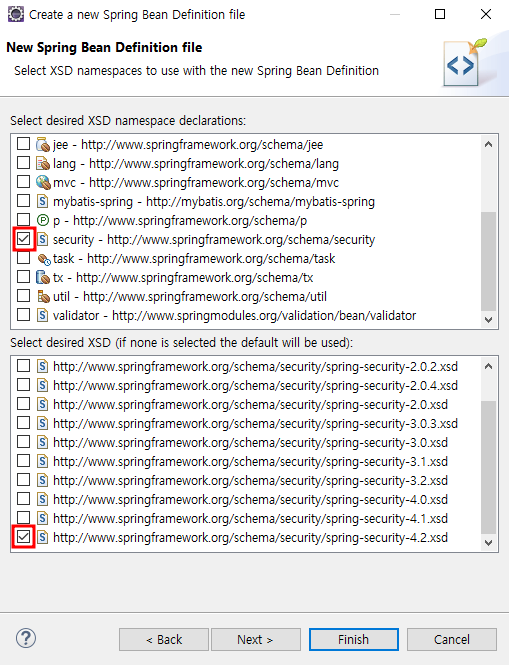Check the tx namespace checkbox
This screenshot has width=509, height=665.
click(23, 277)
